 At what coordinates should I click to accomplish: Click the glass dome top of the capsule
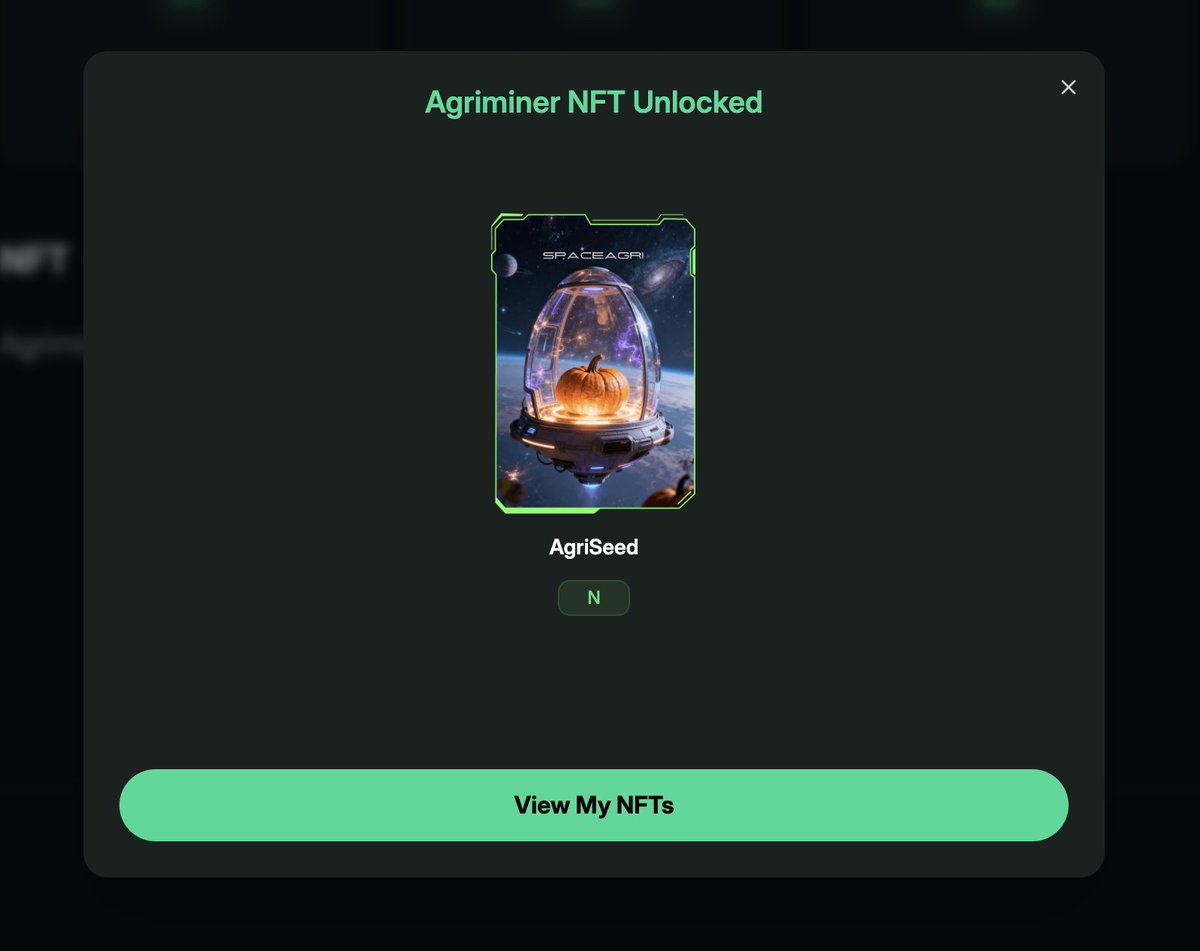pos(593,283)
